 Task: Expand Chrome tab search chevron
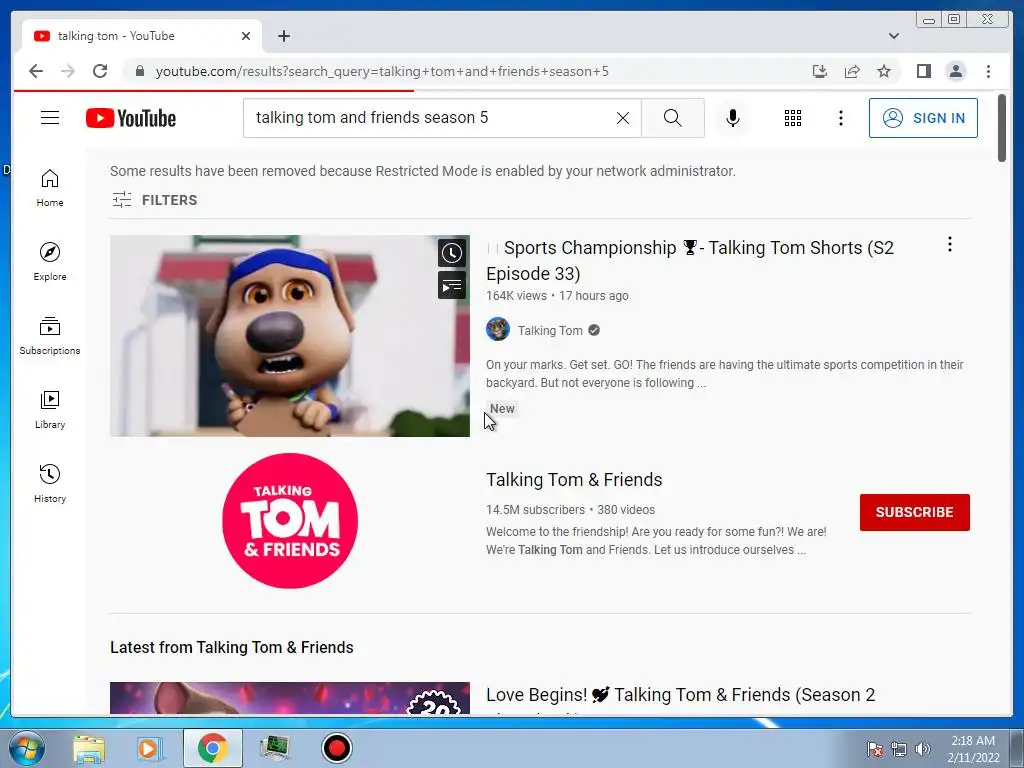click(x=893, y=36)
